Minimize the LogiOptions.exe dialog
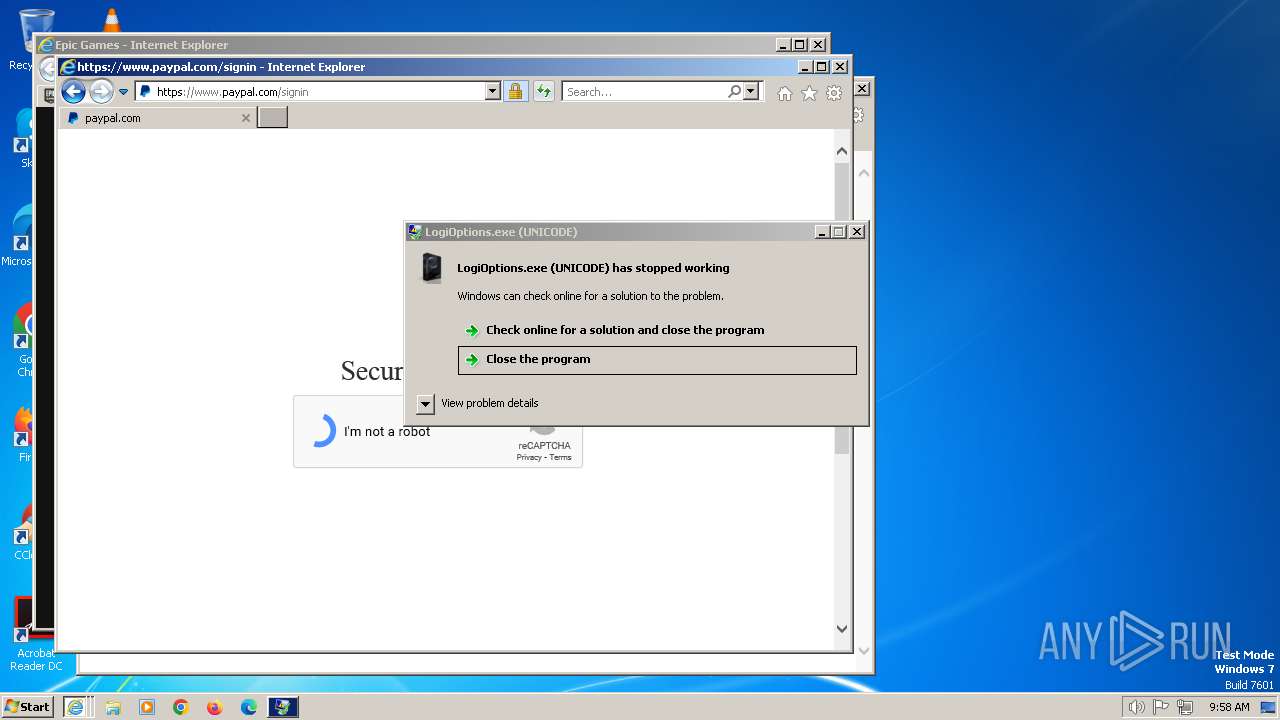The image size is (1280, 720). point(822,232)
